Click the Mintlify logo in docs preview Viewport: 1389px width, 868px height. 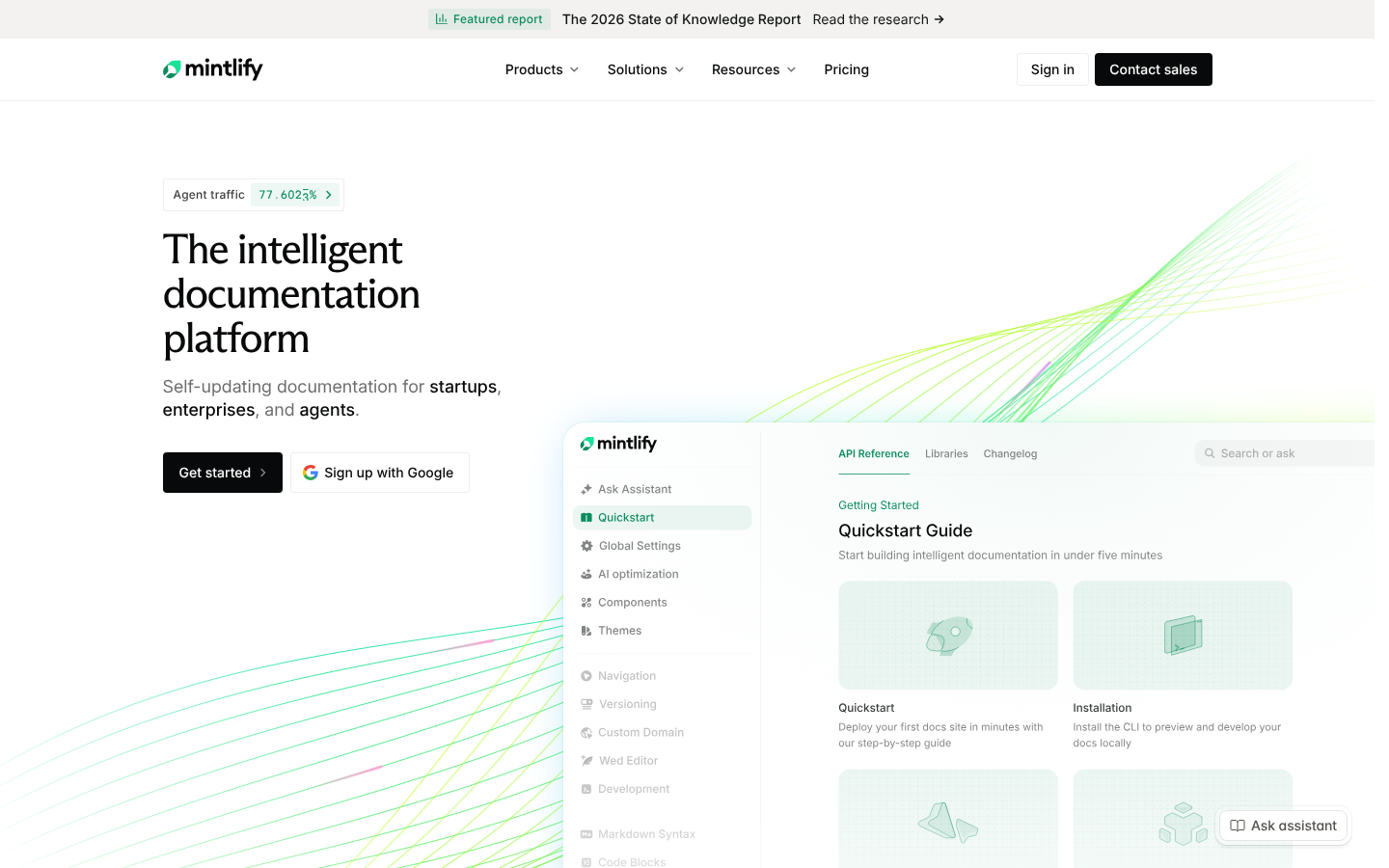pos(618,444)
